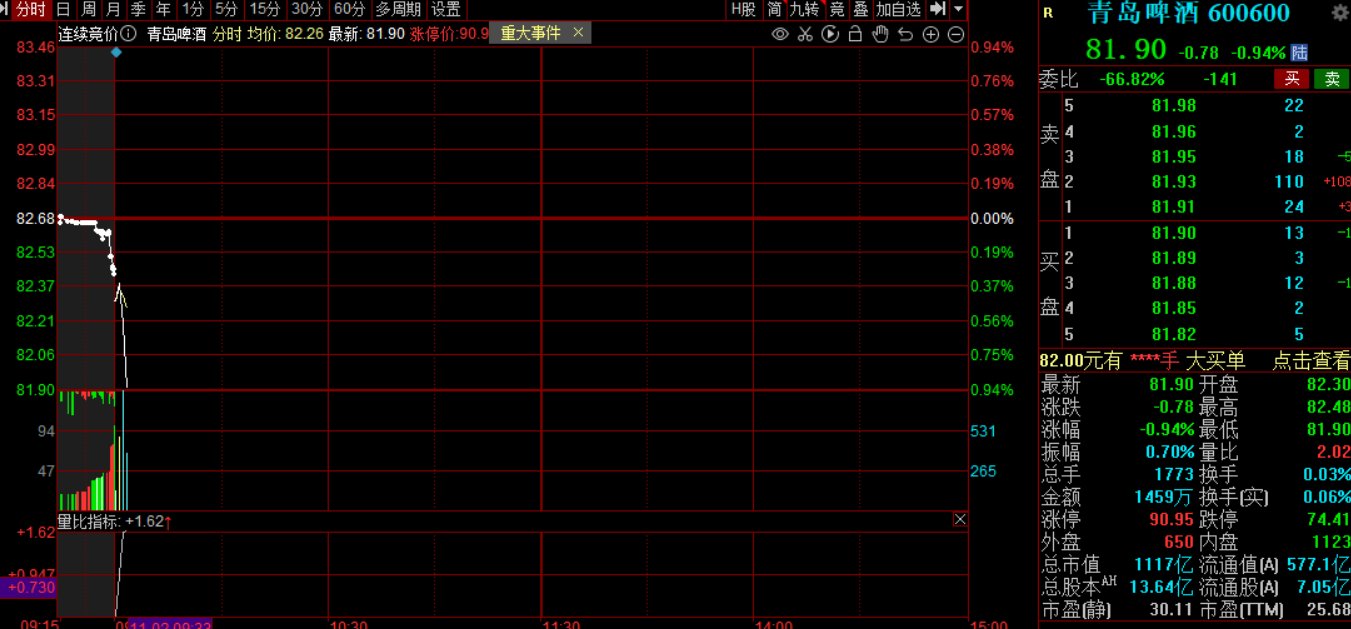1351x629 pixels.
Task: Click the green 卖 sell button
Action: pos(1331,79)
